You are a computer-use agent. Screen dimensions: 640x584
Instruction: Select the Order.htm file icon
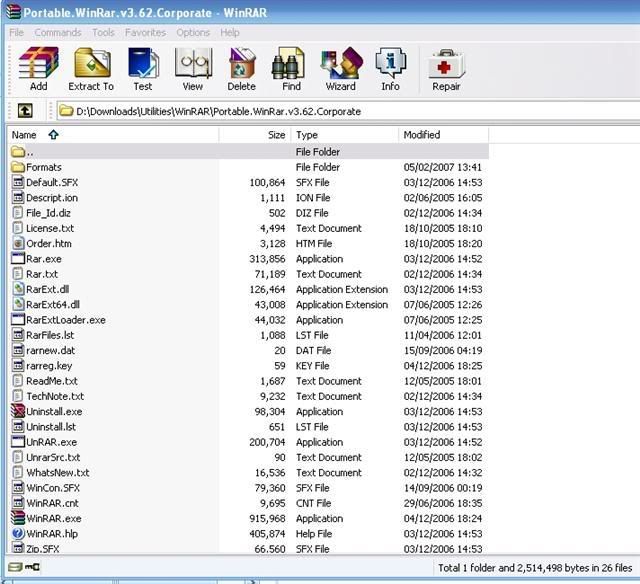18,243
